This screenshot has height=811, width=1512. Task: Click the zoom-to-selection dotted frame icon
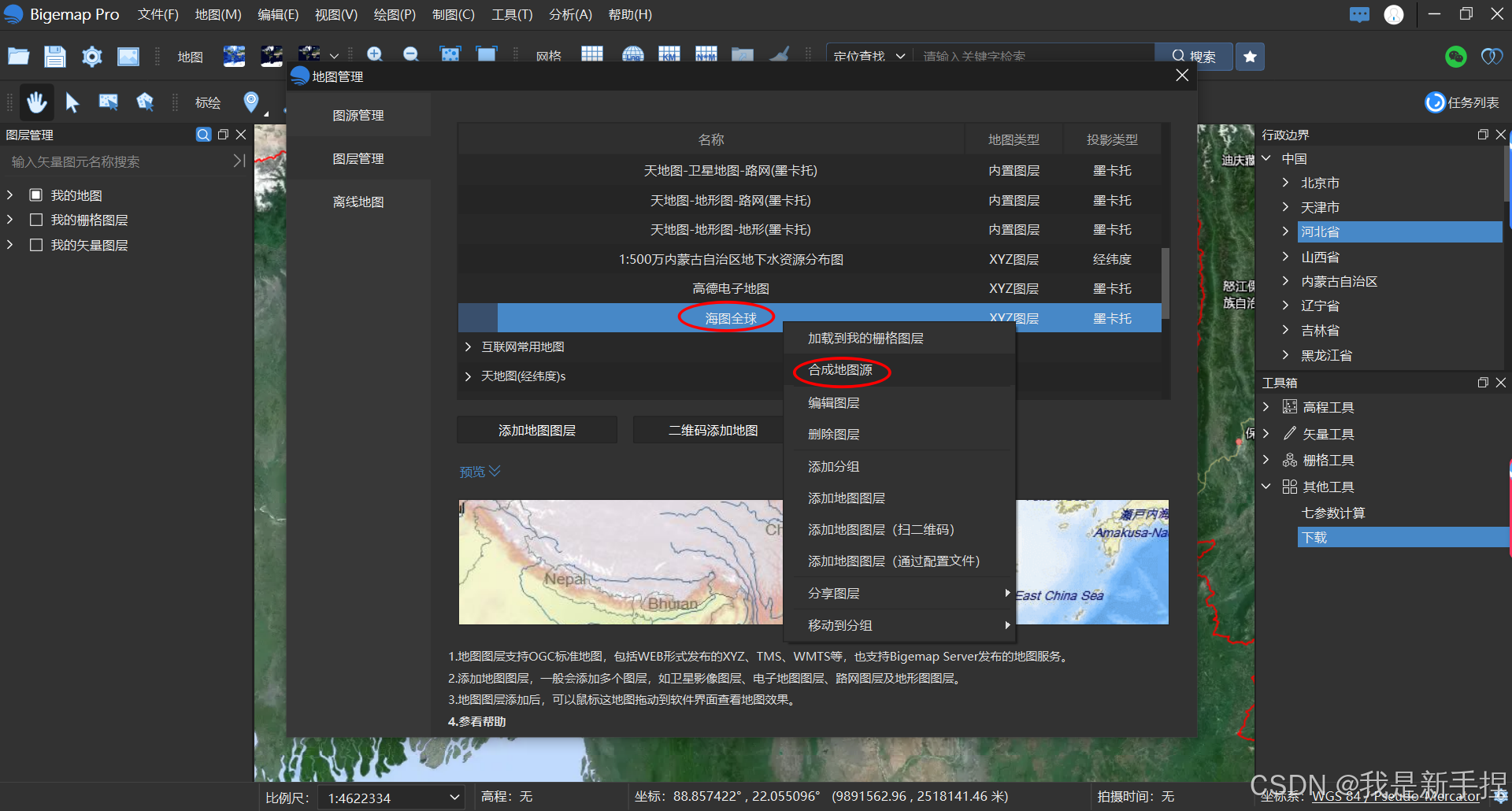pyautogui.click(x=450, y=54)
